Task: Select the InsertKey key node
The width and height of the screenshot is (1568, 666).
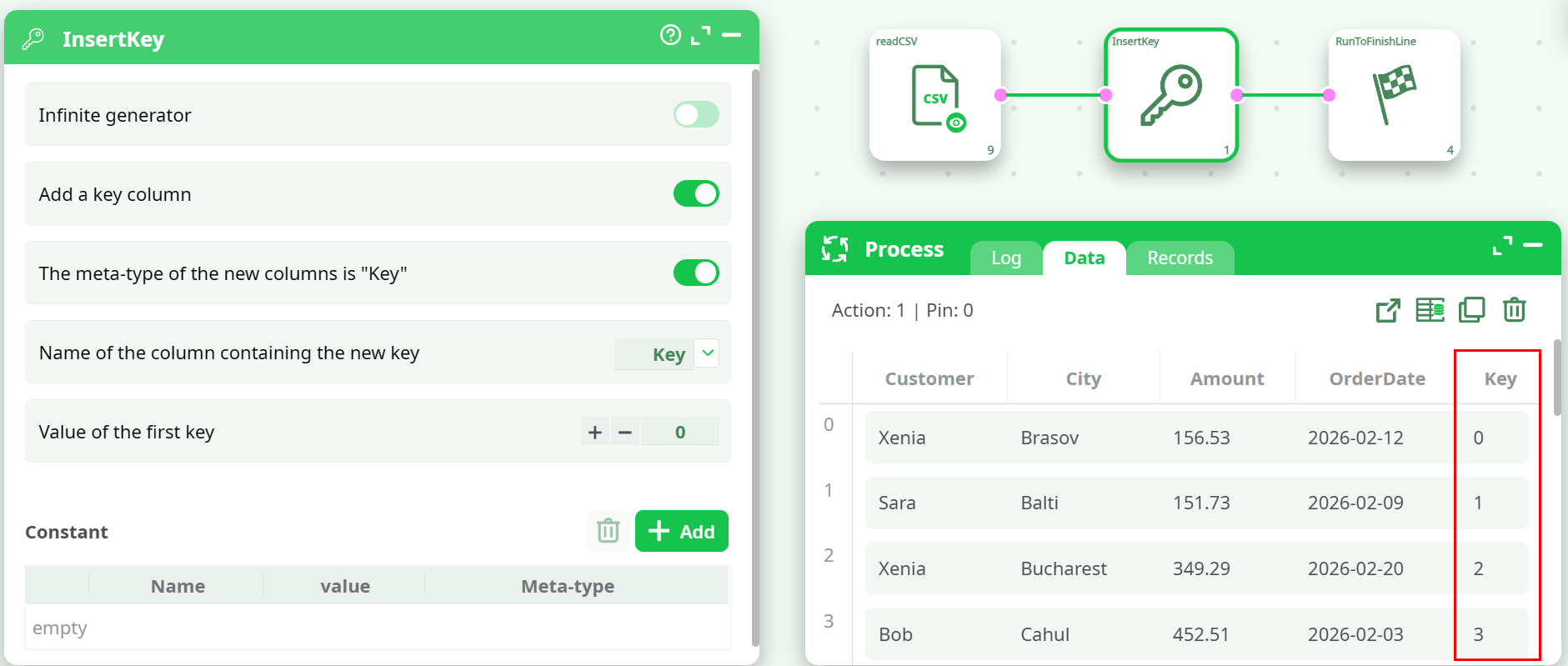Action: point(1170,96)
